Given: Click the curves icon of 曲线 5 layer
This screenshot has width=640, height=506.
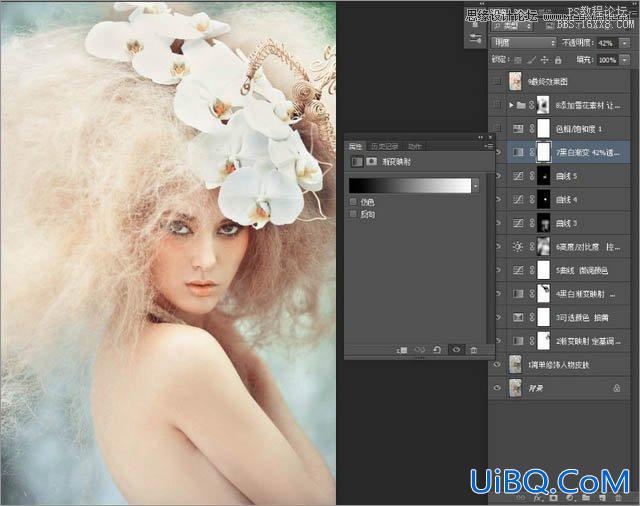Looking at the screenshot, I should 518,176.
